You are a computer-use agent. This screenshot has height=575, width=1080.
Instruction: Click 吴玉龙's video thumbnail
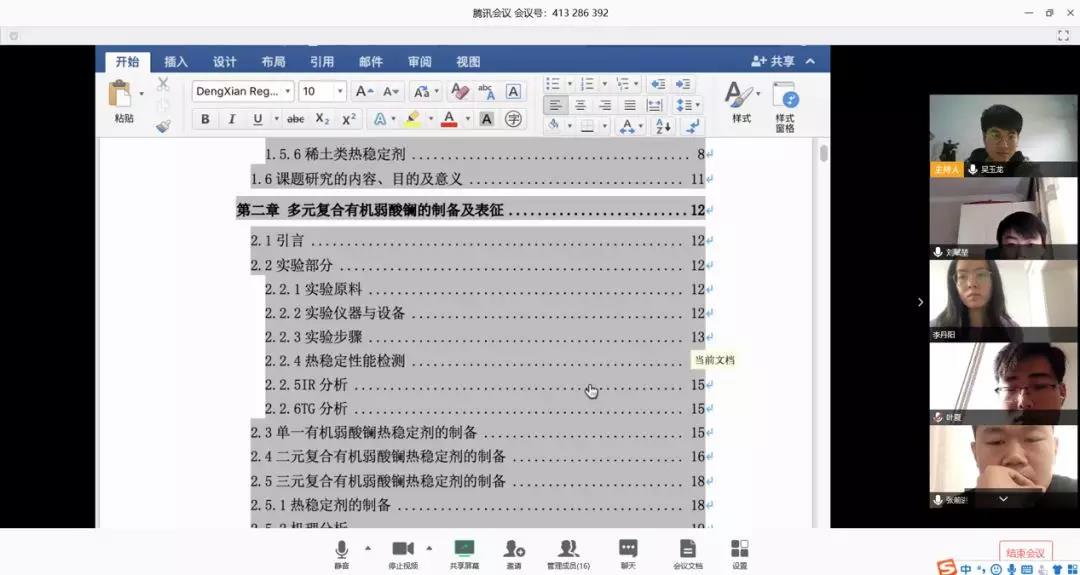1002,135
